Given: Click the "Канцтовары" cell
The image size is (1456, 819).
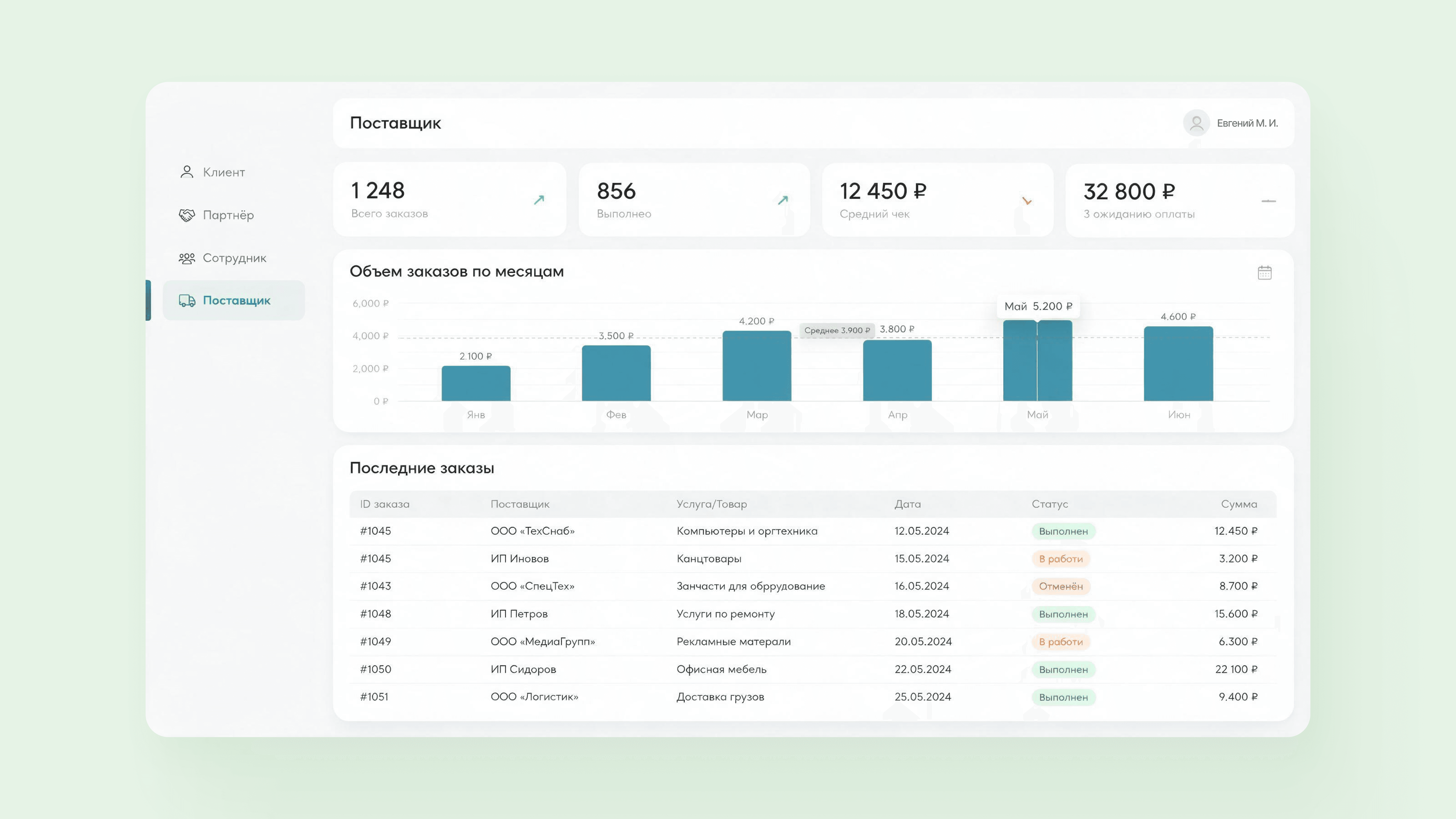Looking at the screenshot, I should click(x=709, y=559).
